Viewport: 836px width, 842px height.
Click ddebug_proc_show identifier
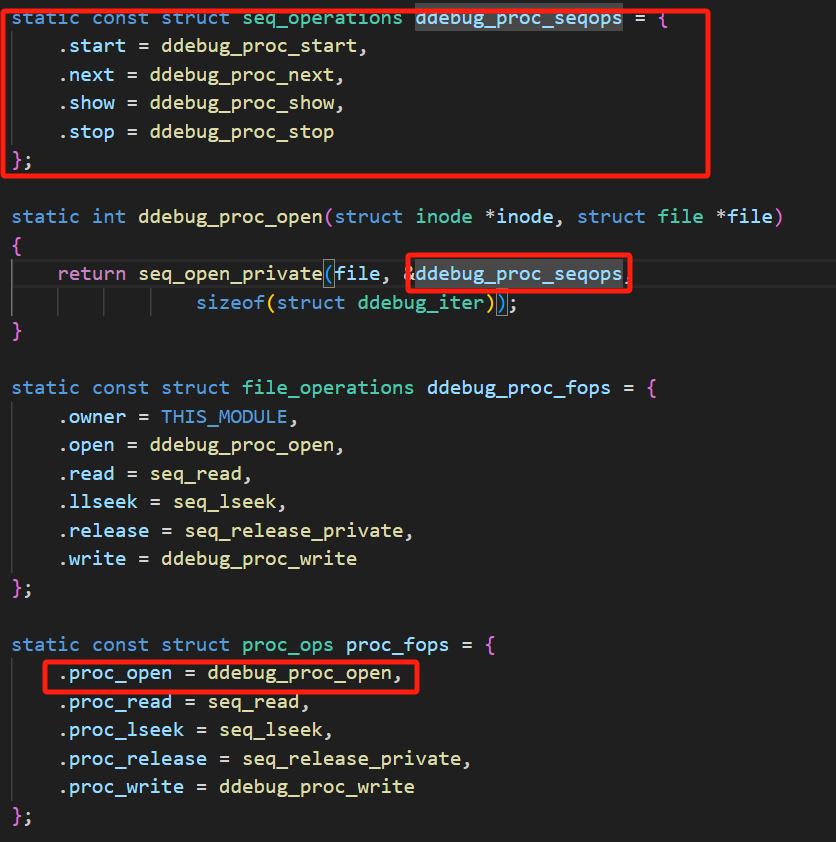tap(242, 103)
